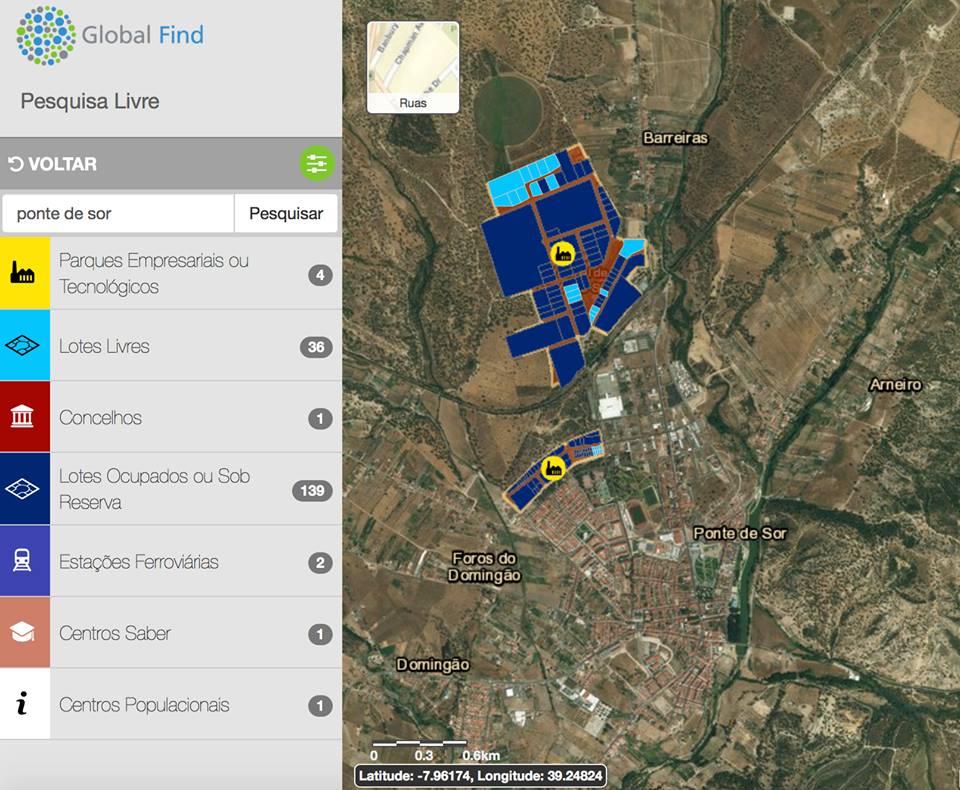Click the lower factory marker near Ponte de Sor
This screenshot has width=960, height=790.
[x=552, y=467]
